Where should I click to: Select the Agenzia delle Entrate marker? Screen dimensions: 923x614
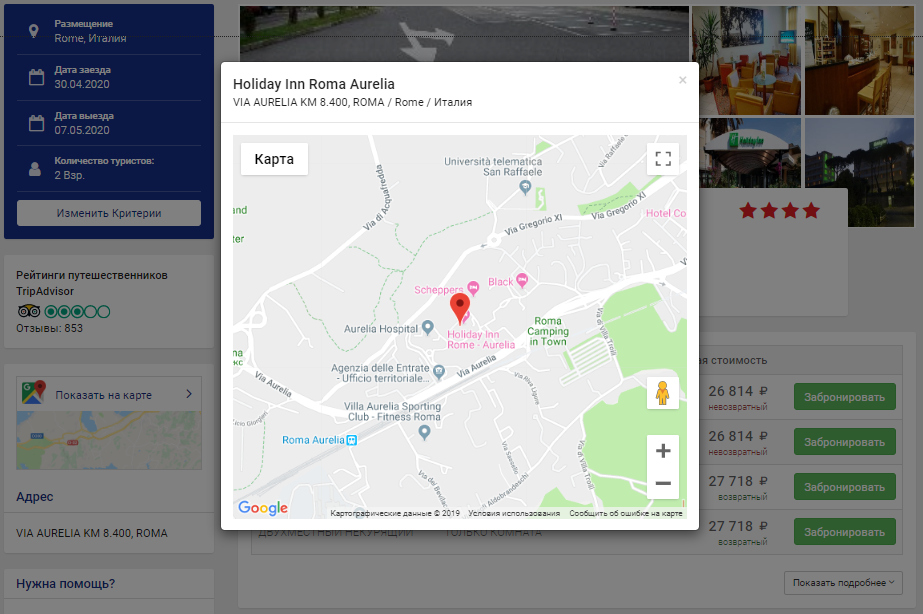439,371
